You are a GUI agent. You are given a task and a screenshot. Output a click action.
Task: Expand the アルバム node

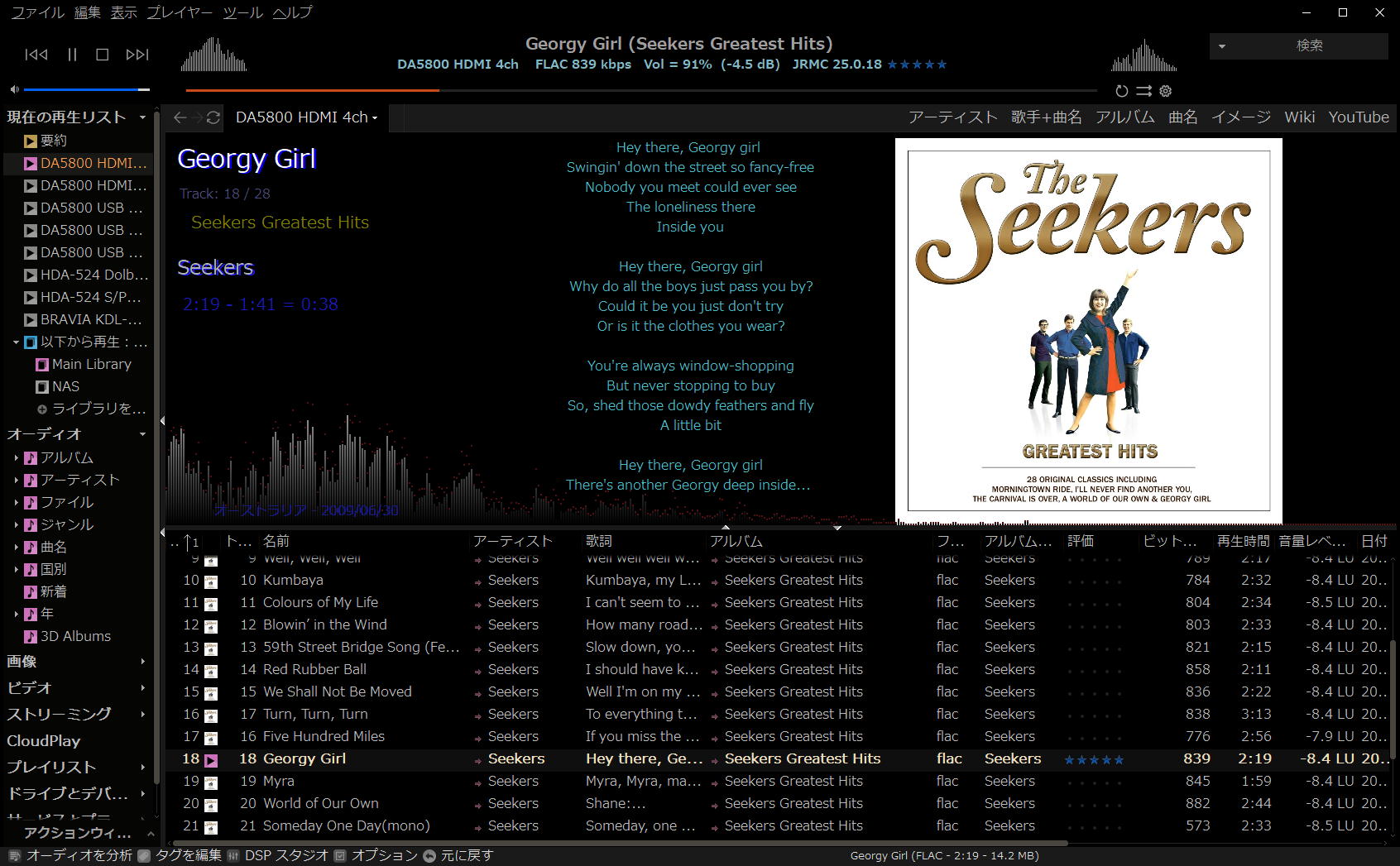pyautogui.click(x=16, y=457)
